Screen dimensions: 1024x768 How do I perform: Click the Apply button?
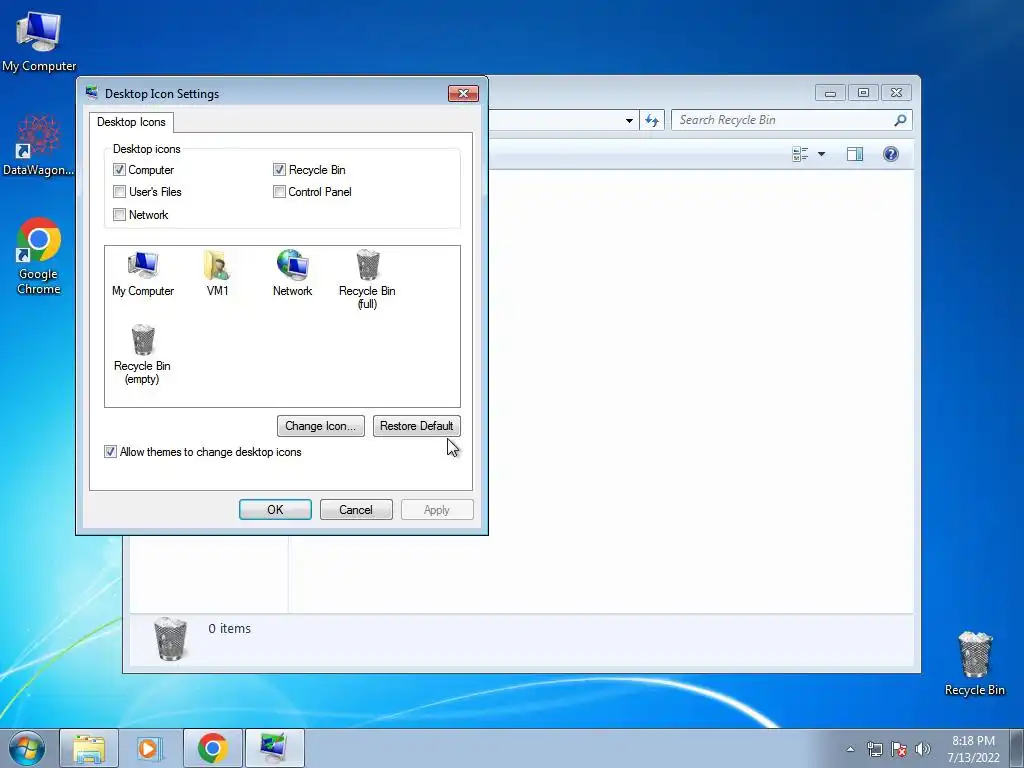437,509
